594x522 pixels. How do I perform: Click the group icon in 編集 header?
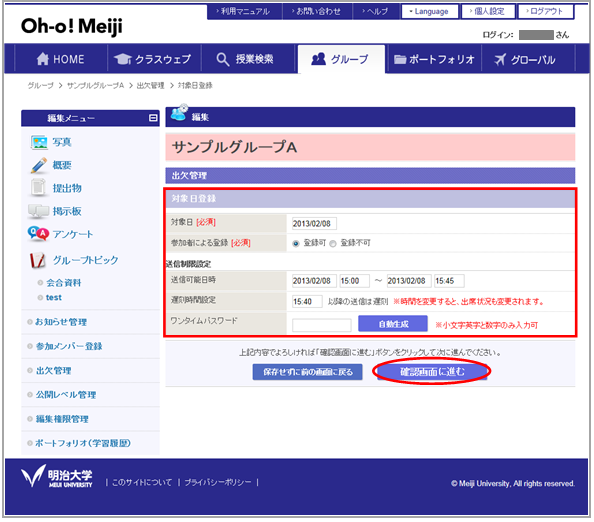tap(179, 113)
